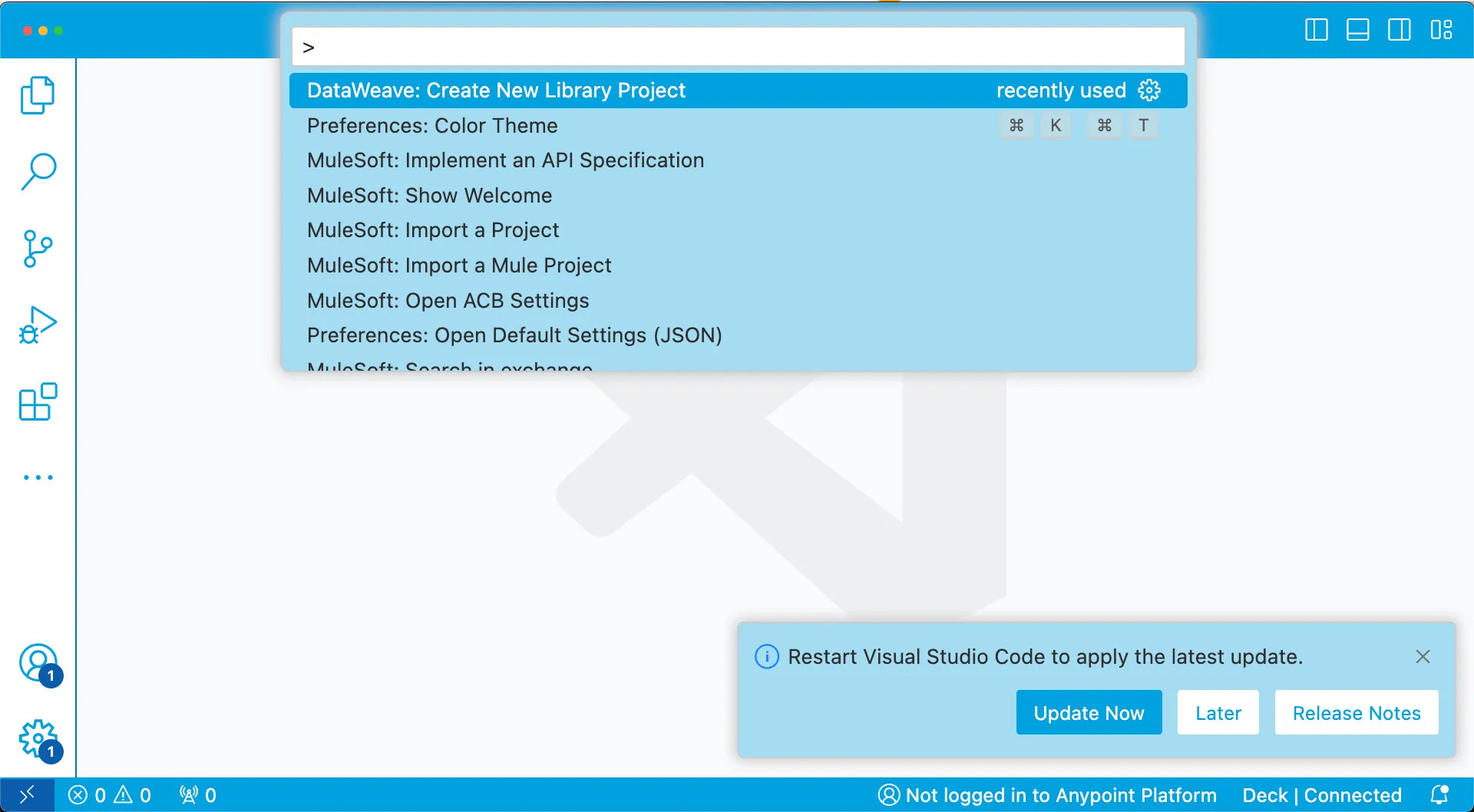Click Later button in update notification
Image resolution: width=1474 pixels, height=812 pixels.
[1218, 713]
